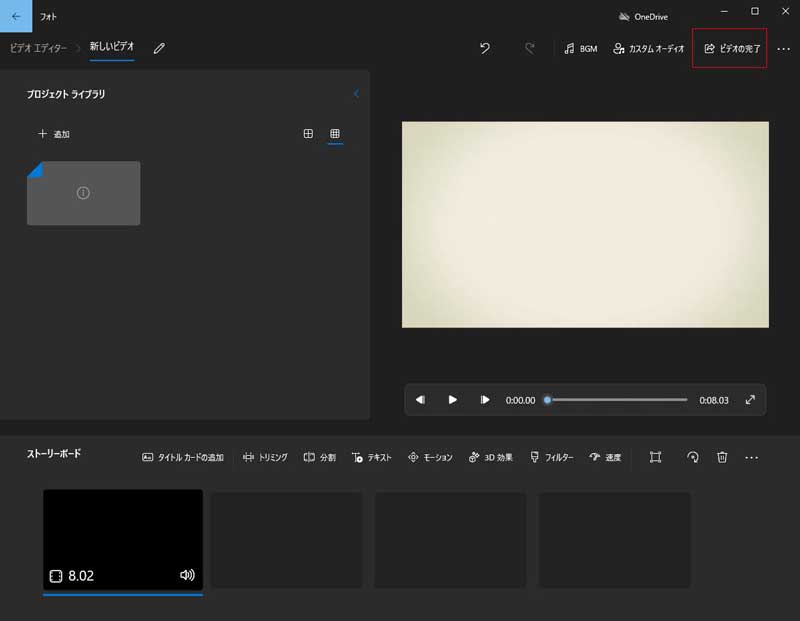Browse フィルター options

(552, 457)
